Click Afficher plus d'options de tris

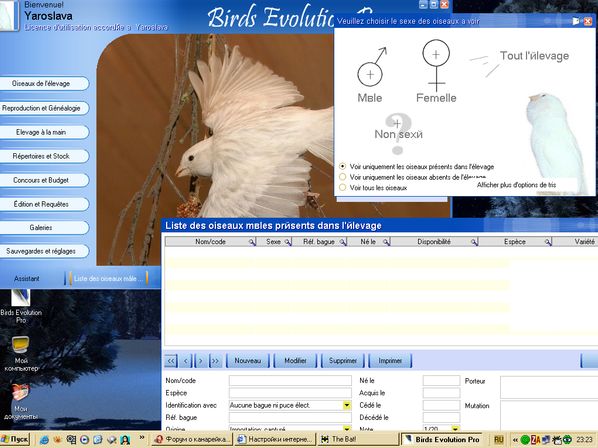pyautogui.click(x=516, y=185)
